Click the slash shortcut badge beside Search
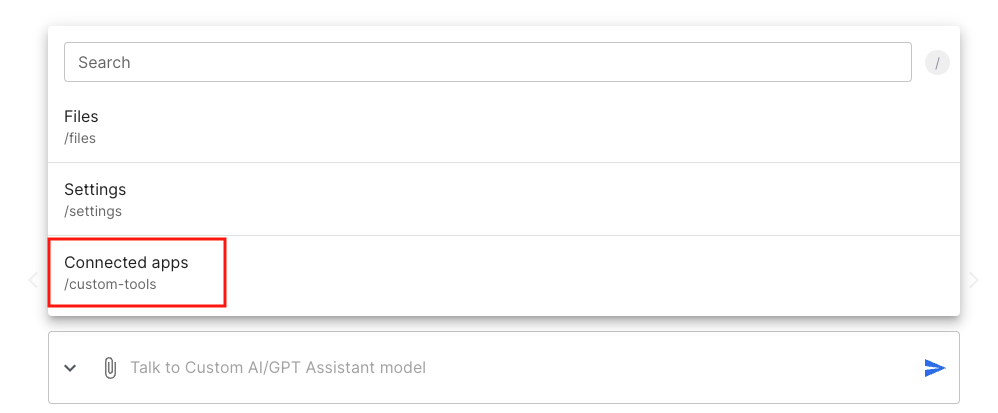 (937, 63)
